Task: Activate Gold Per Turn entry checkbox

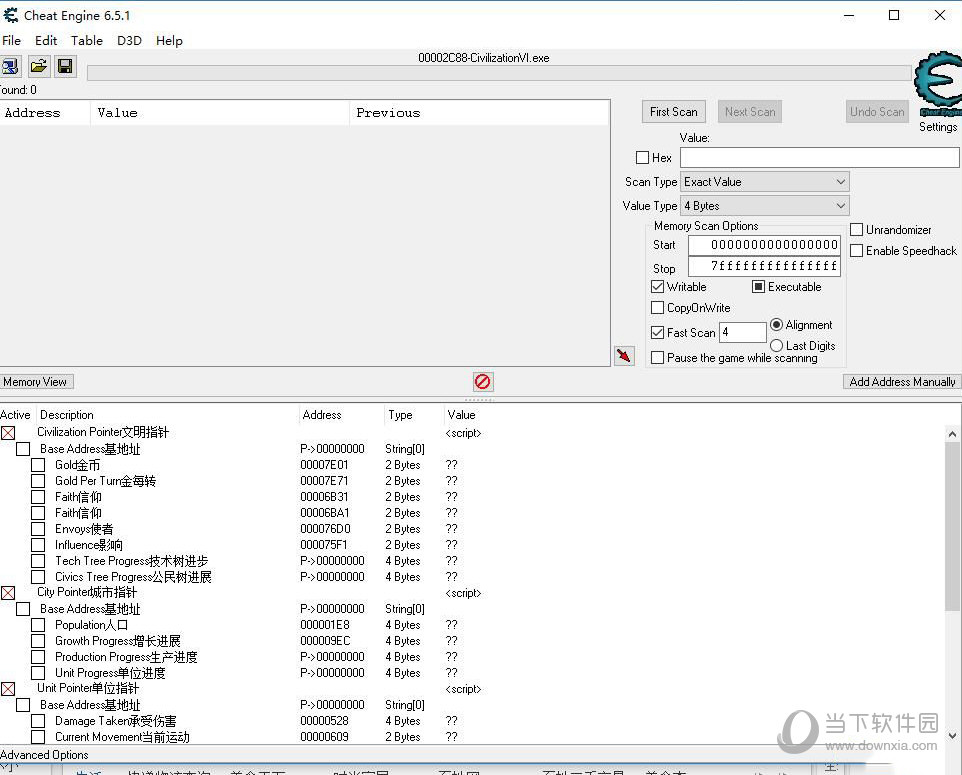Action: tap(38, 480)
